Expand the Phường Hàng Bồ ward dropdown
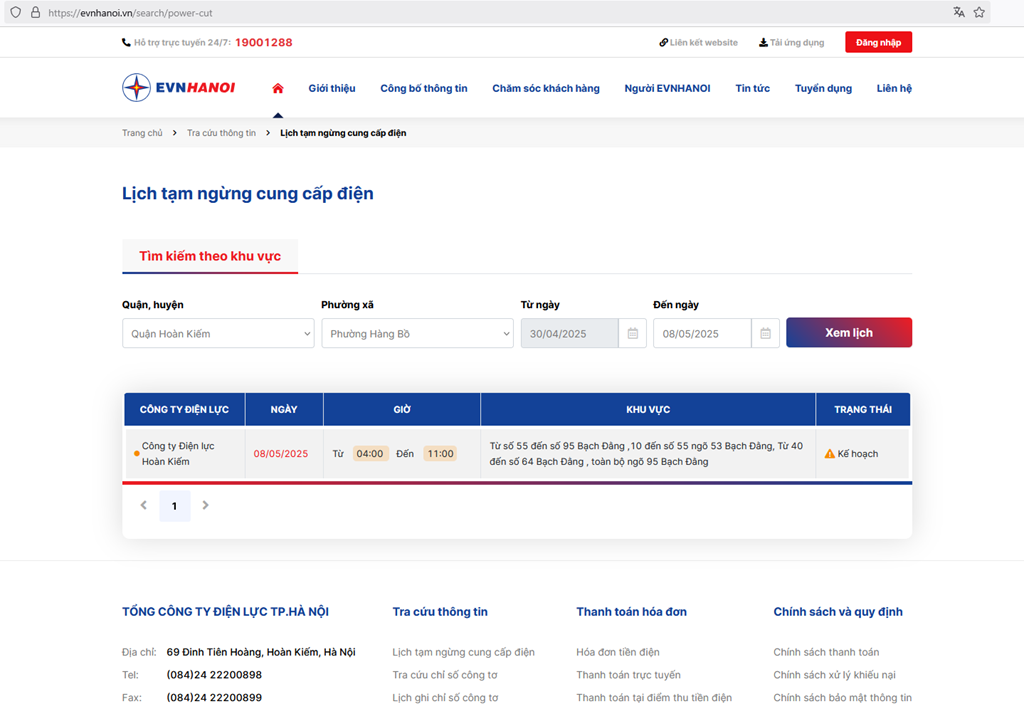 (x=417, y=333)
